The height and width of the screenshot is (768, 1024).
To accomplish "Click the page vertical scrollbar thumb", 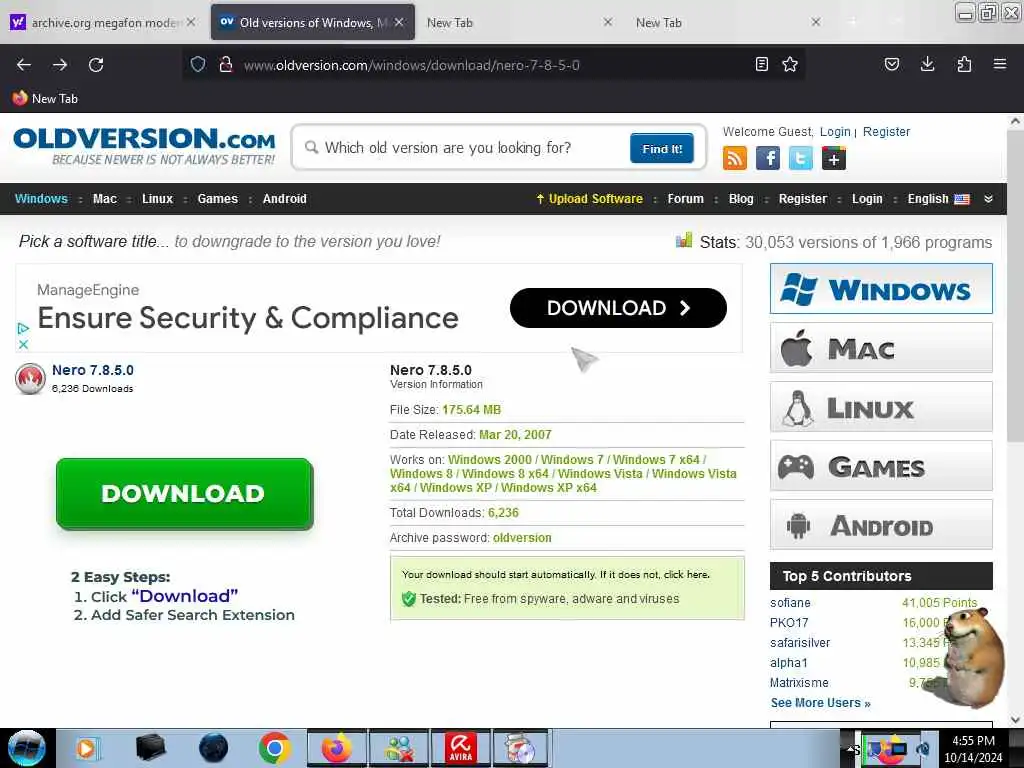I will click(1015, 287).
